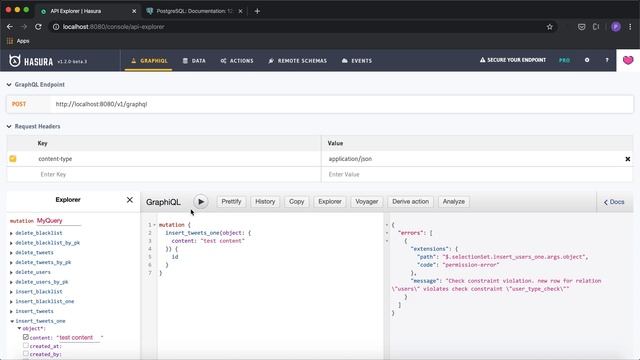Expand delete_tweets mutation
Viewport: 640px width, 360px height.
tap(11, 253)
